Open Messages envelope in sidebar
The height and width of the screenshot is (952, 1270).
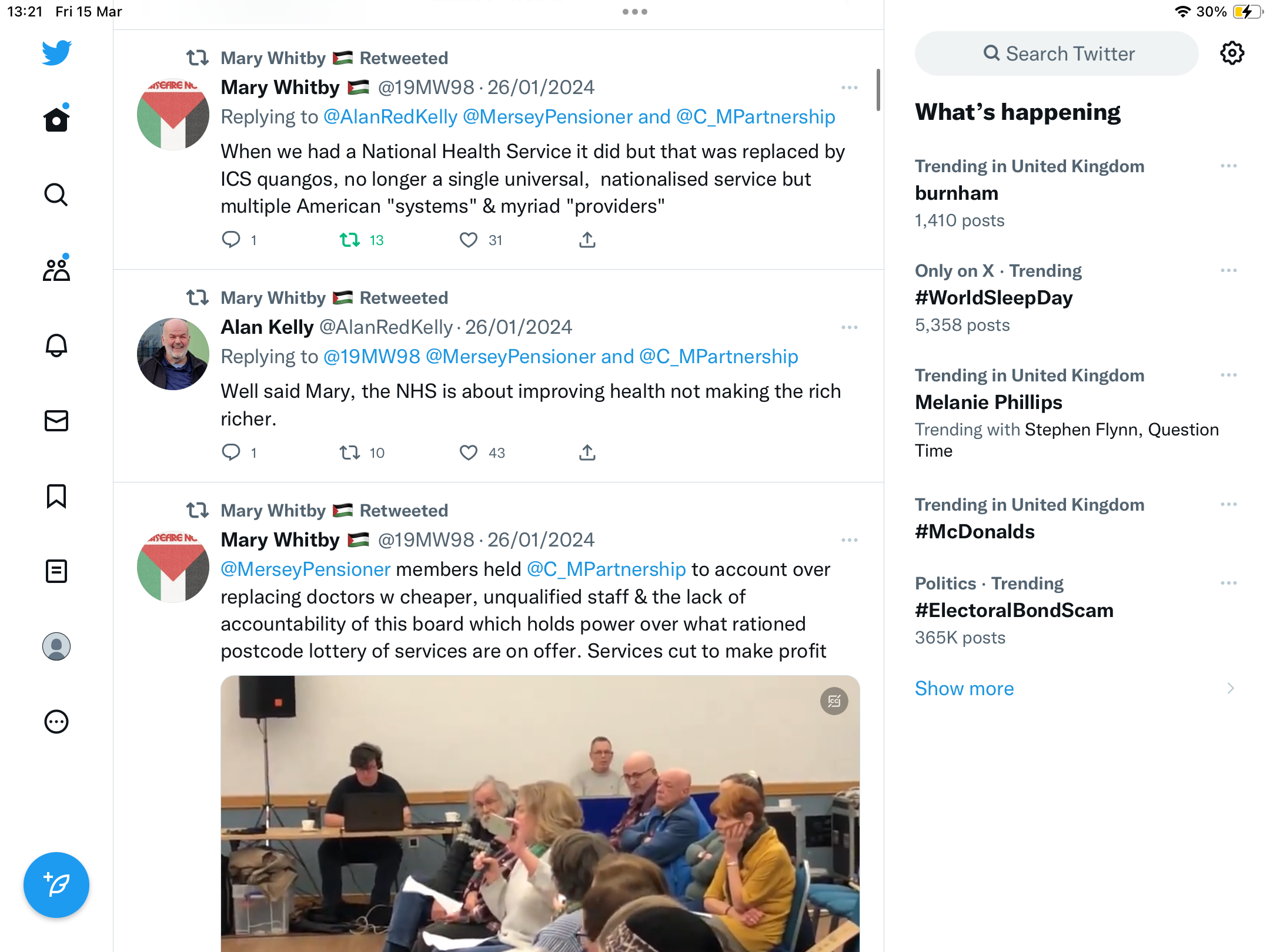tap(56, 420)
